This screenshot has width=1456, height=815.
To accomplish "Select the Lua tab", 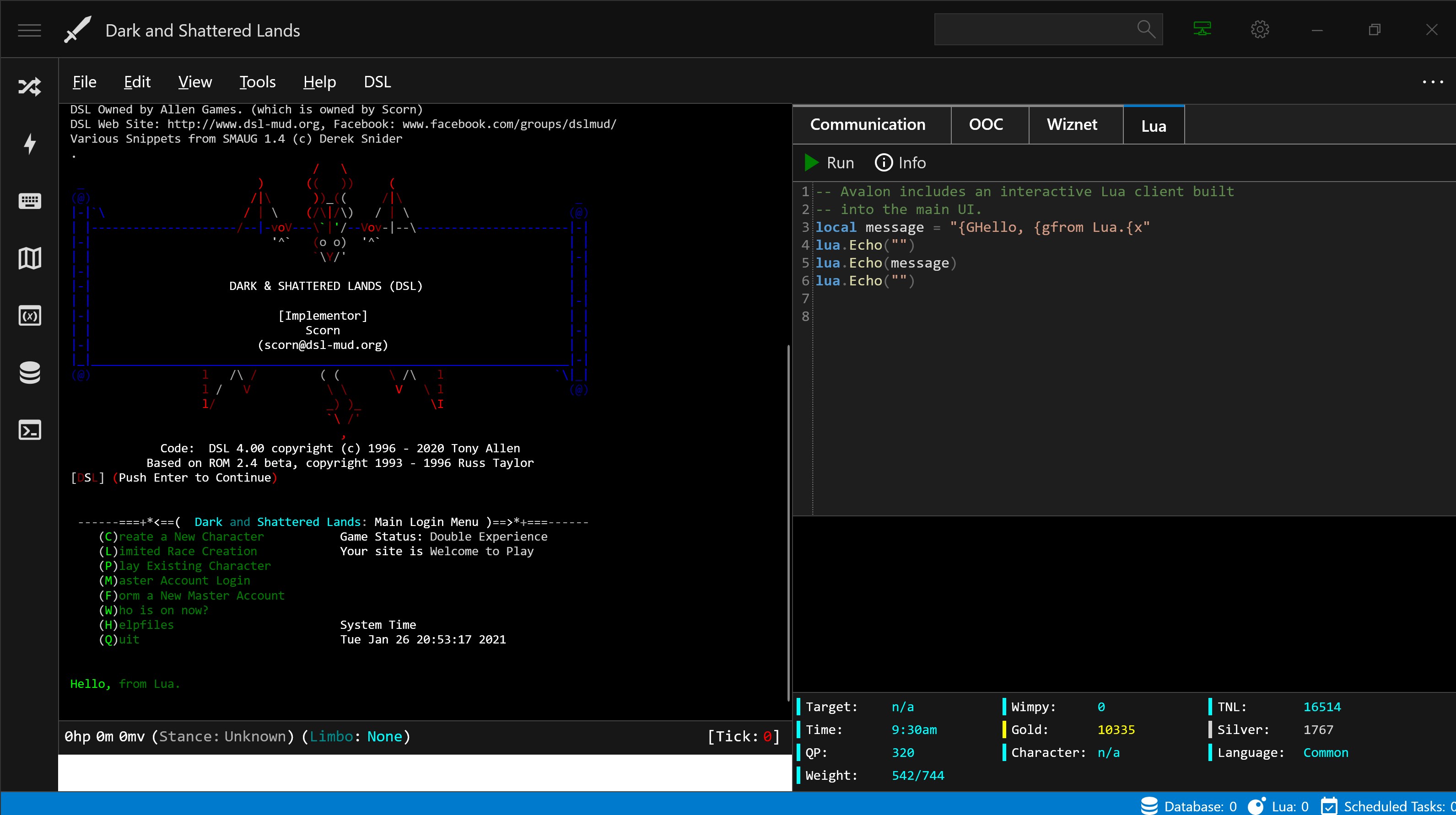I will click(x=1153, y=125).
